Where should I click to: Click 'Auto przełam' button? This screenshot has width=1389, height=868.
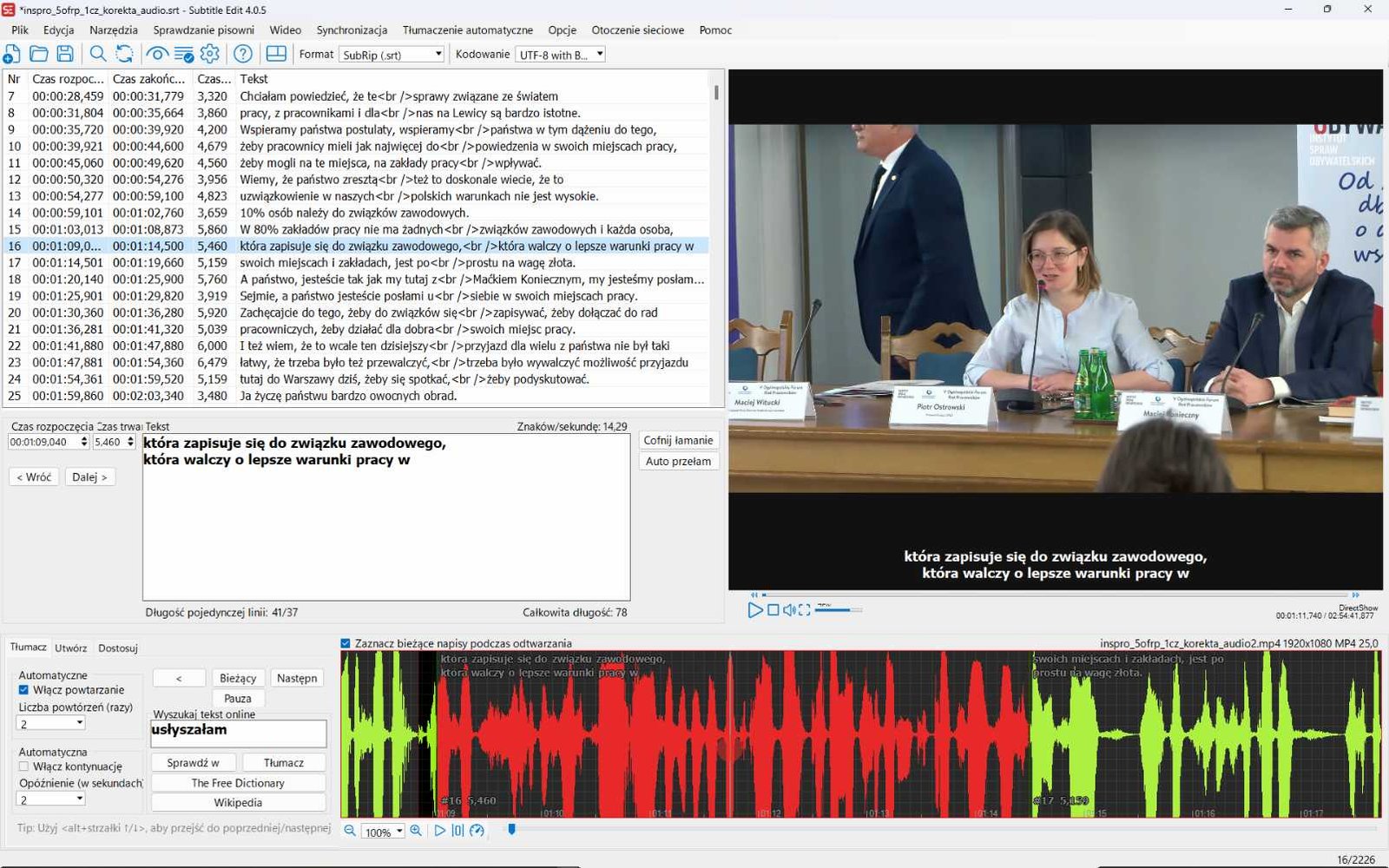pos(678,461)
